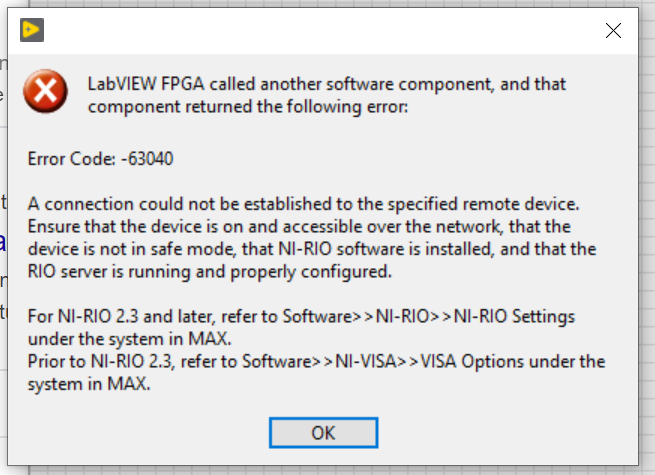
Task: Click the "A connection could not be established" sentence
Action: point(304,204)
